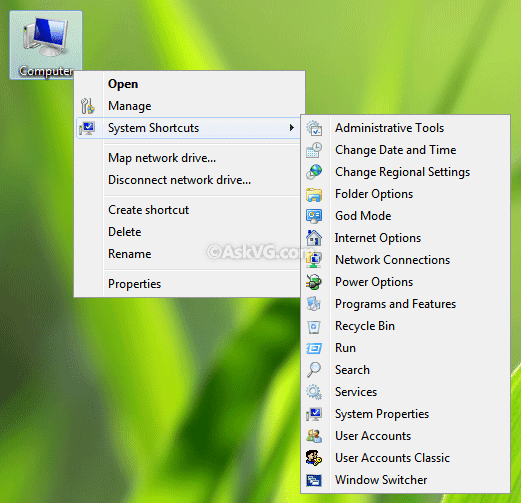This screenshot has width=521, height=503.
Task: Launch God Mode from submenu
Action: pyautogui.click(x=405, y=216)
